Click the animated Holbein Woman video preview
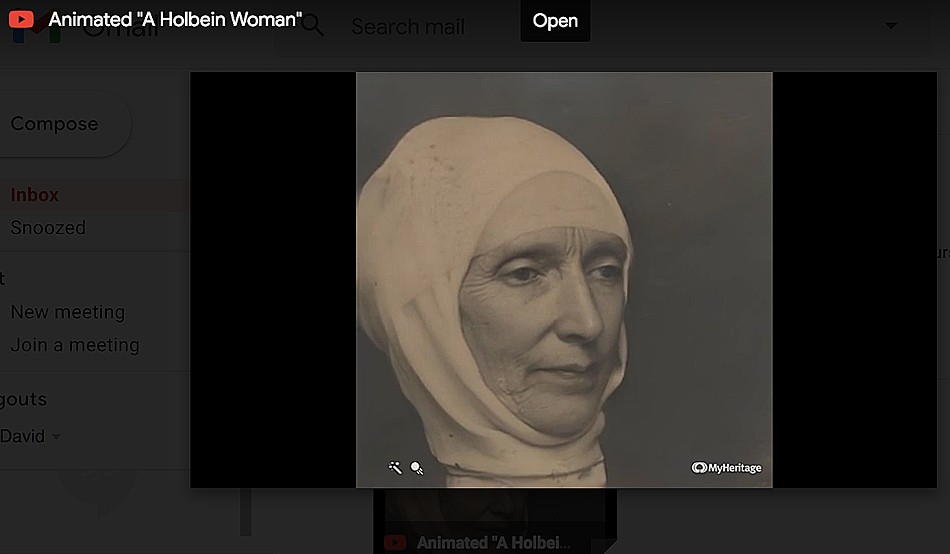Screen dimensions: 950x554 (x=564, y=279)
